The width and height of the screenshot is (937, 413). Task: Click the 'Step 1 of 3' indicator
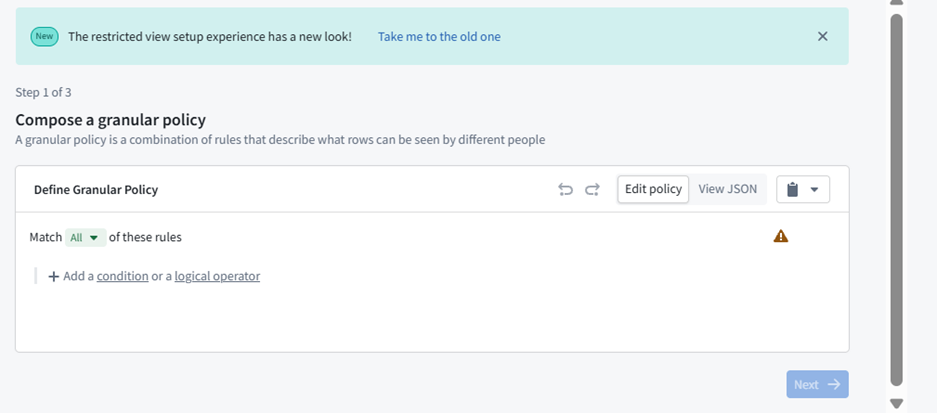coord(43,93)
